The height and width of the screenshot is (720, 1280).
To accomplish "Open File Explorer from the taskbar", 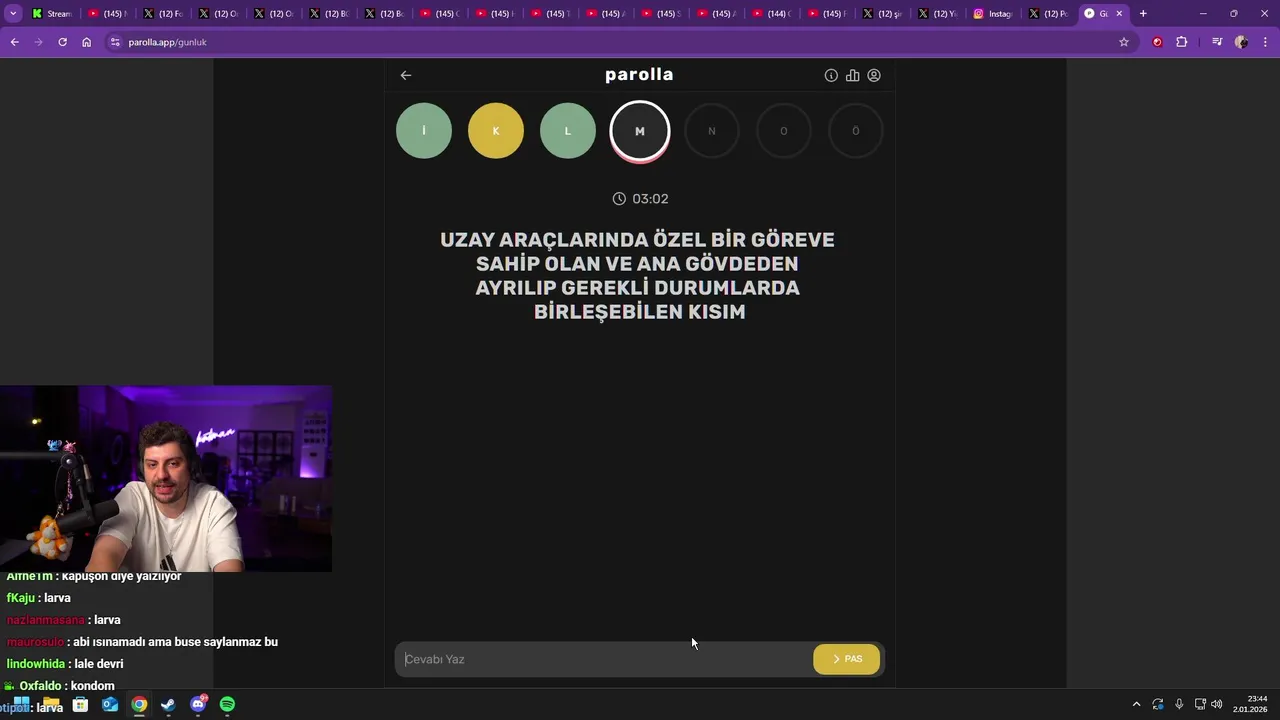I will click(x=51, y=704).
